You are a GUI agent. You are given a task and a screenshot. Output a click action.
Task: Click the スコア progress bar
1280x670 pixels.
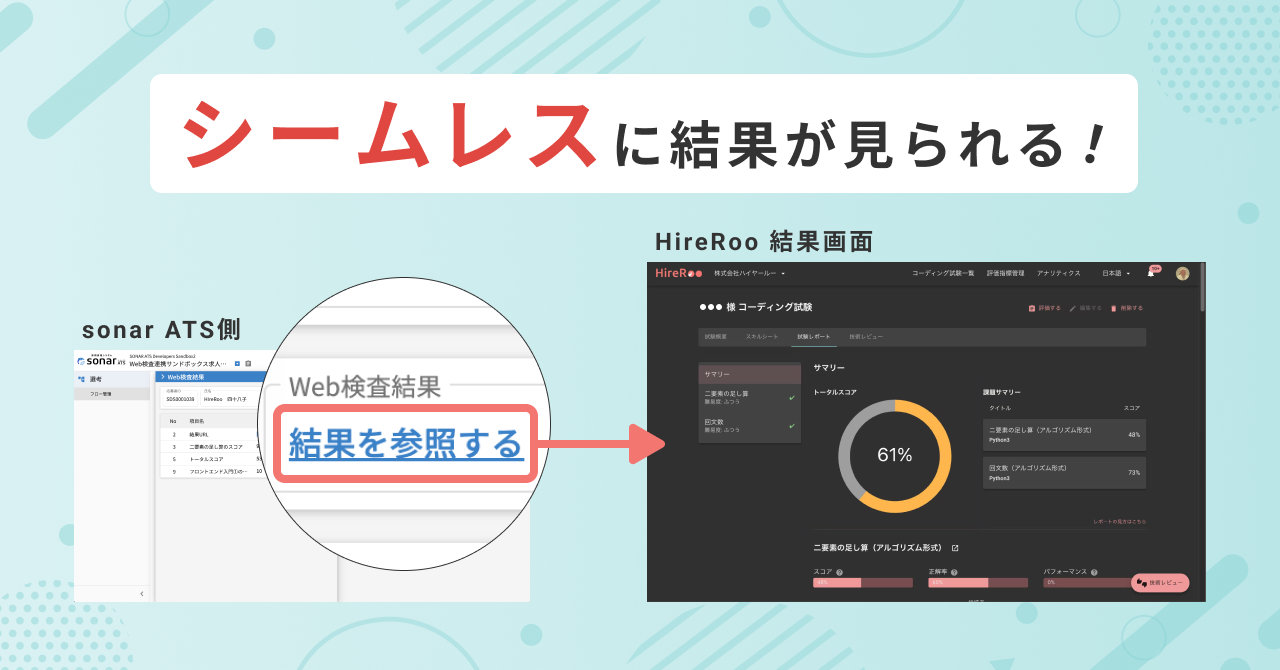[x=863, y=582]
